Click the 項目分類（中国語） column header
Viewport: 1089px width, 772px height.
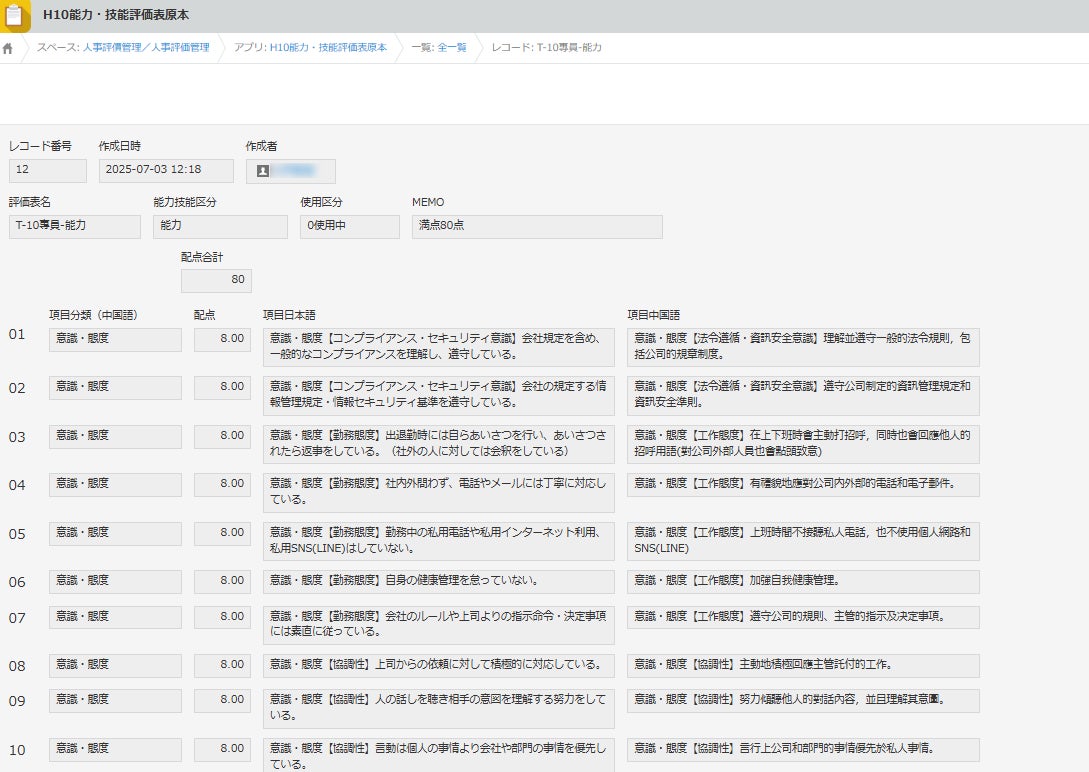pyautogui.click(x=93, y=315)
